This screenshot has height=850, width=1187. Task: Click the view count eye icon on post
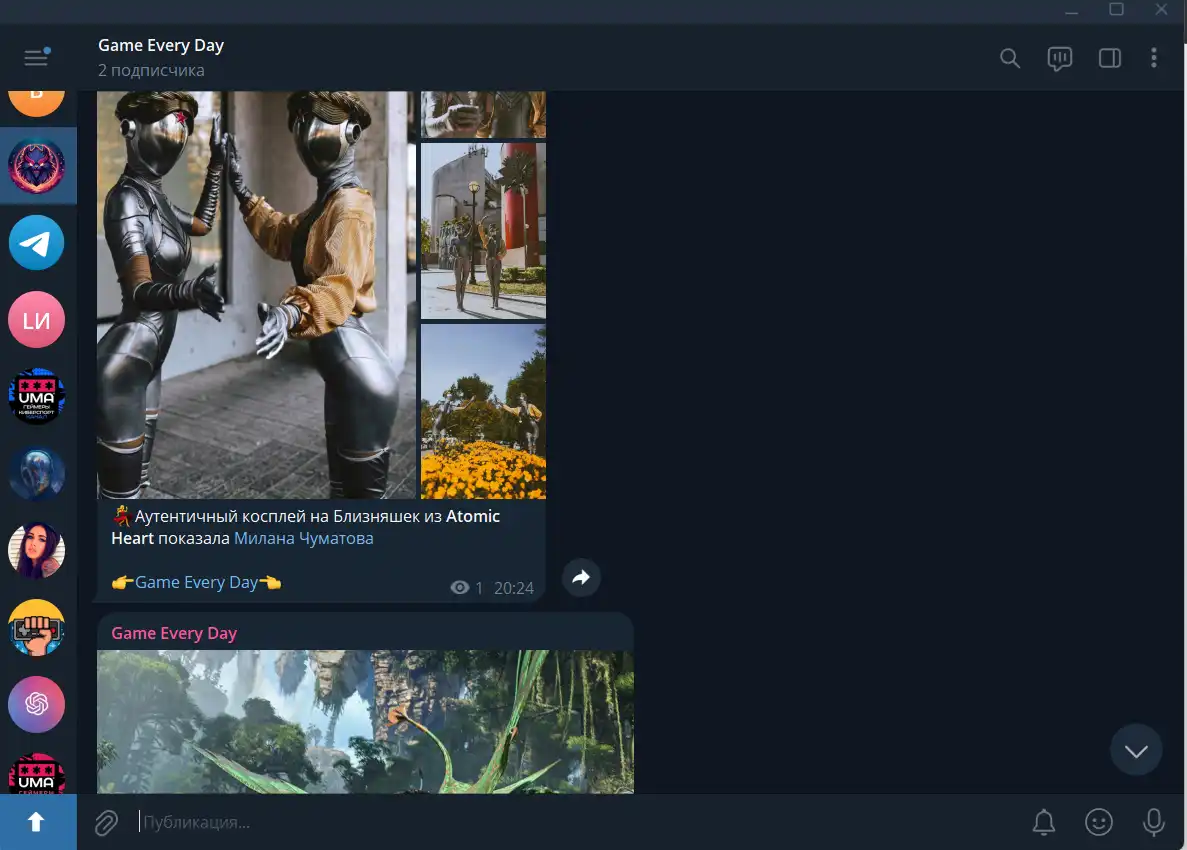click(x=460, y=587)
